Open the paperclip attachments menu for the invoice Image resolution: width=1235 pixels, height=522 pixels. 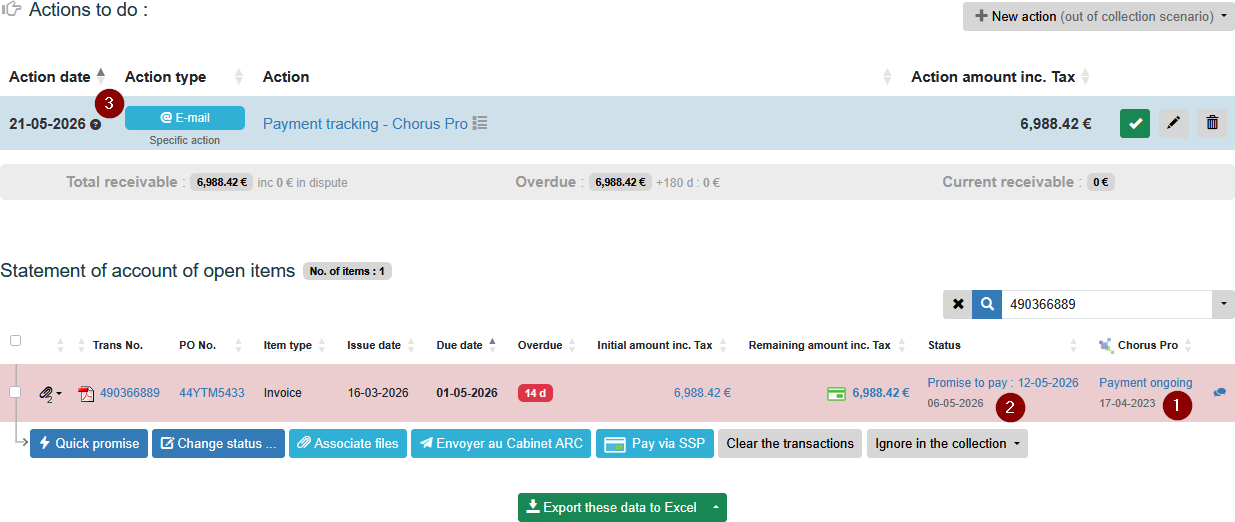50,393
